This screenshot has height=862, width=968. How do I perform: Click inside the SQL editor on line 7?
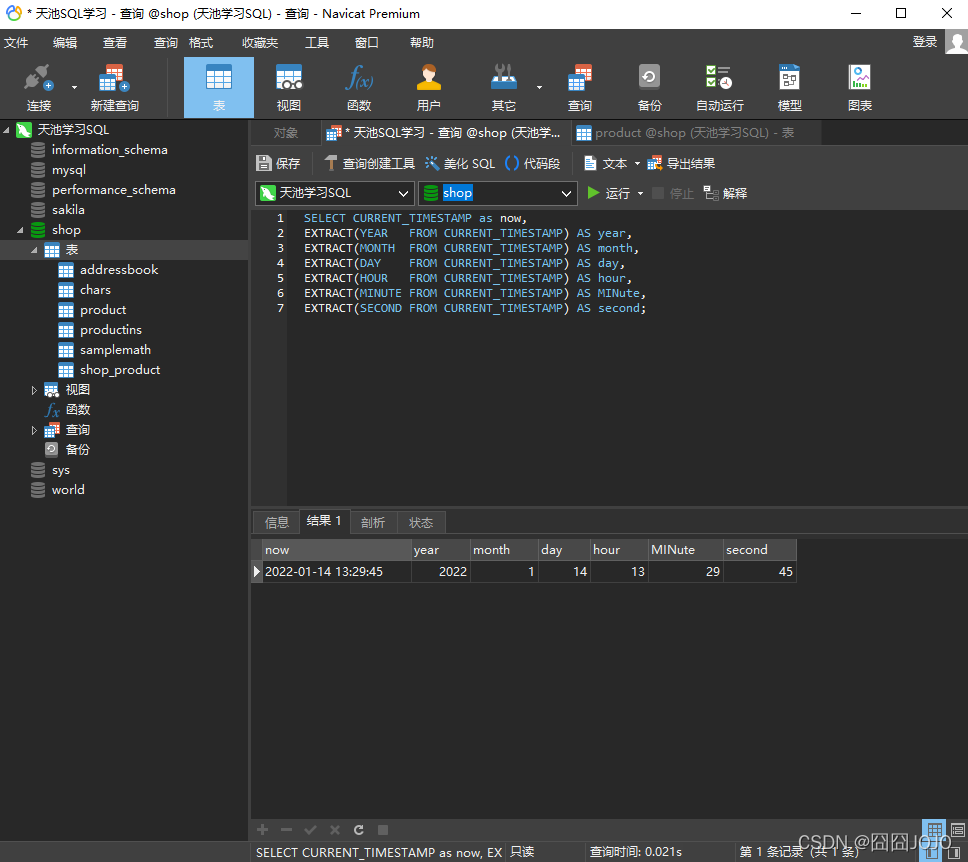click(x=475, y=308)
